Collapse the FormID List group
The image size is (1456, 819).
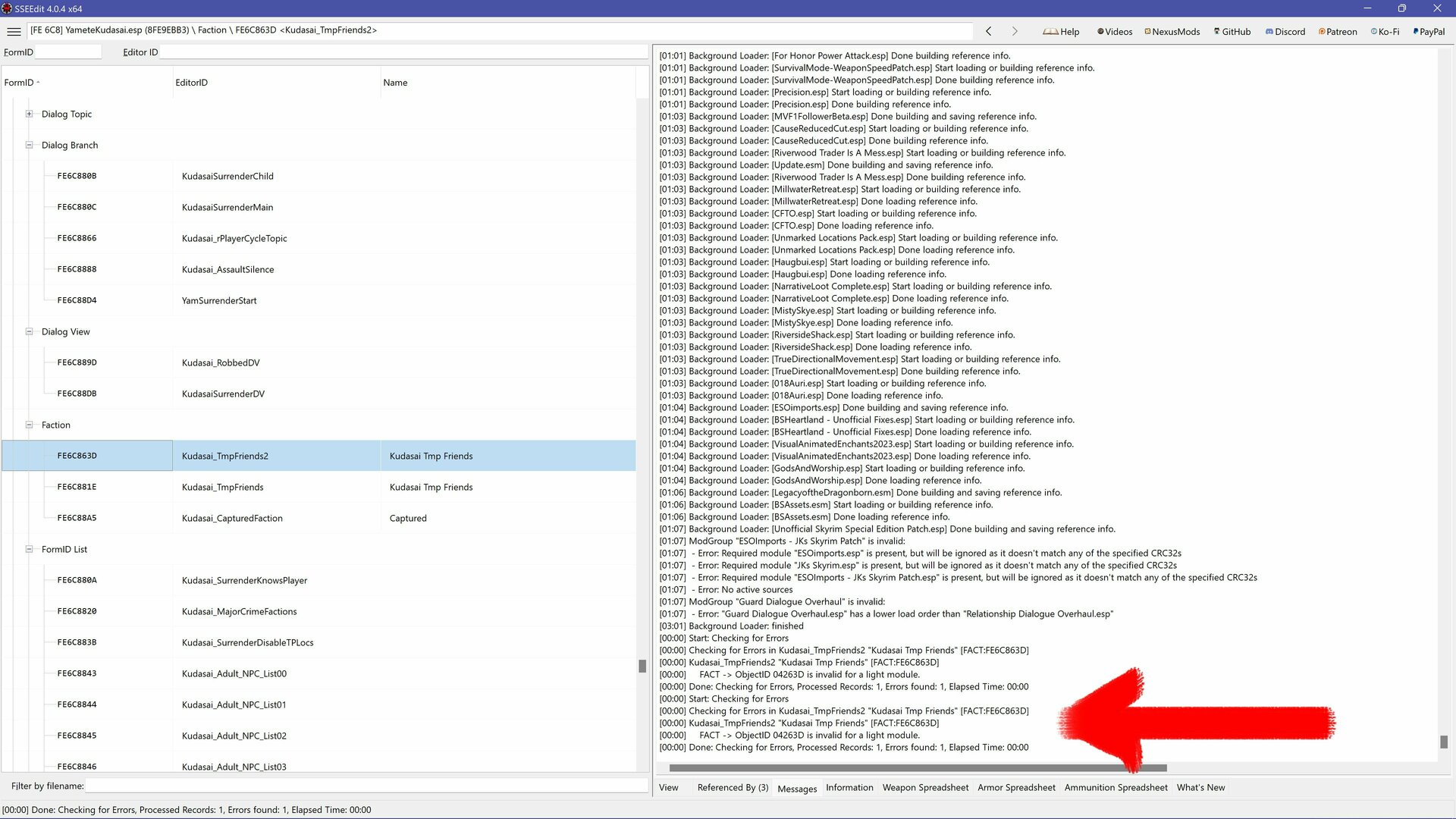pyautogui.click(x=29, y=549)
